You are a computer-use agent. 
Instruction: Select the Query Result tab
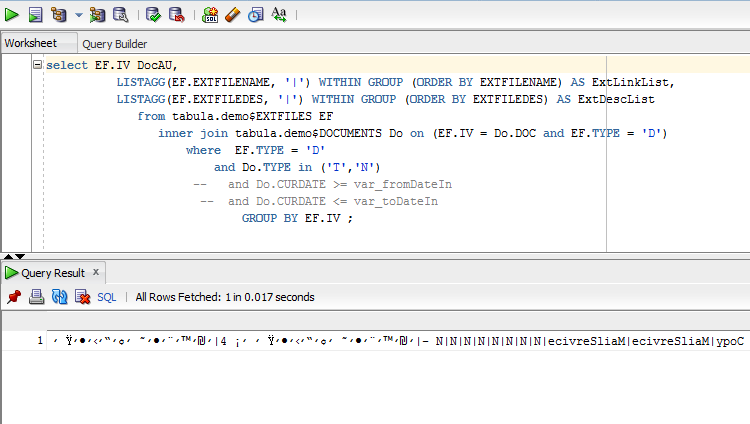point(53,272)
